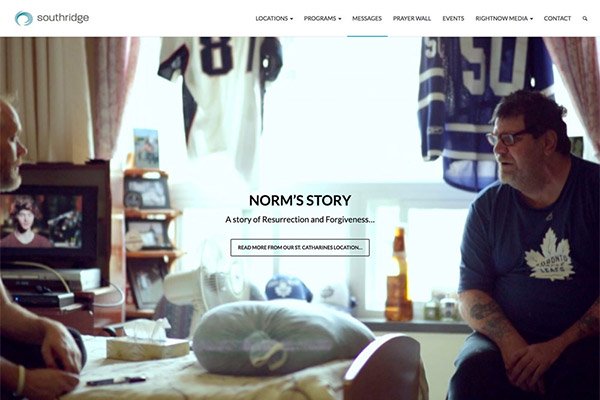Viewport: 600px width, 400px height.
Task: Open the Locations menu
Action: tap(274, 18)
